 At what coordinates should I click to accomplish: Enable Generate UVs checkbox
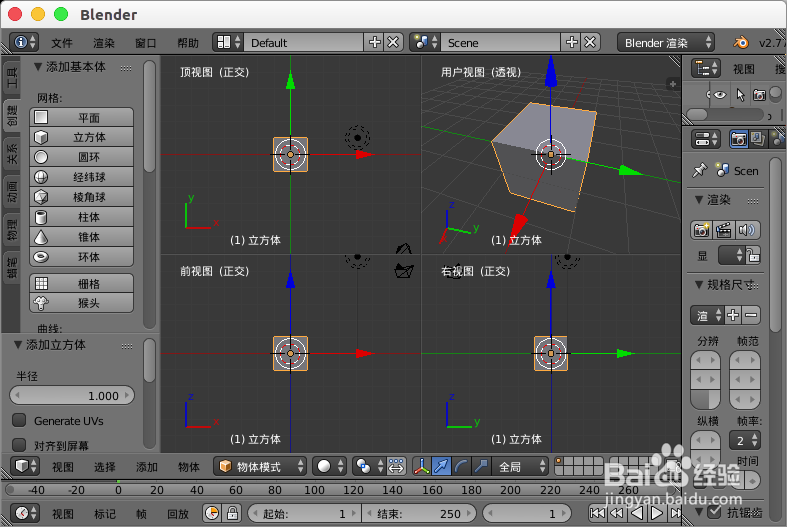pos(19,420)
